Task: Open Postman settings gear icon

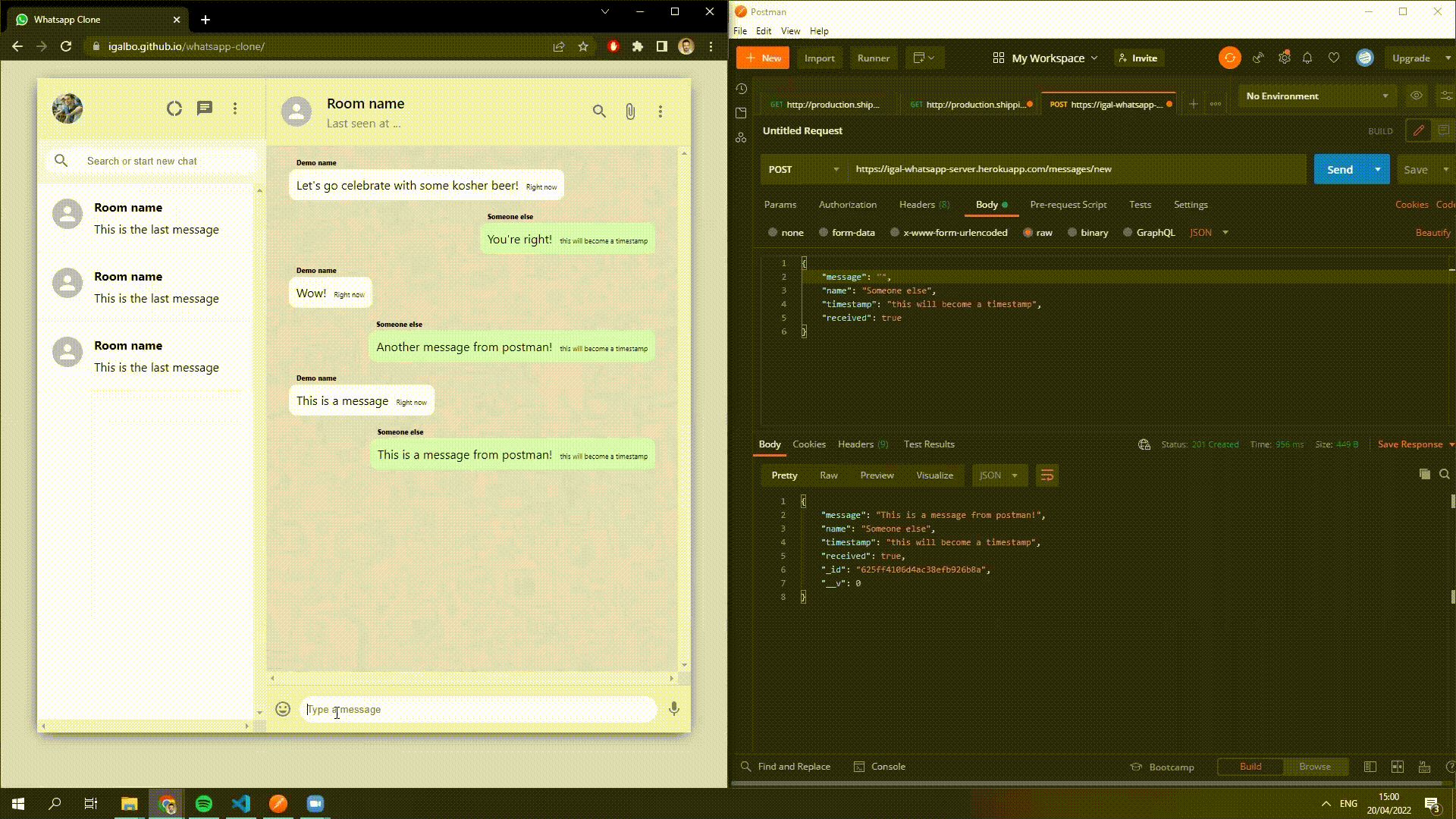Action: 1284,58
